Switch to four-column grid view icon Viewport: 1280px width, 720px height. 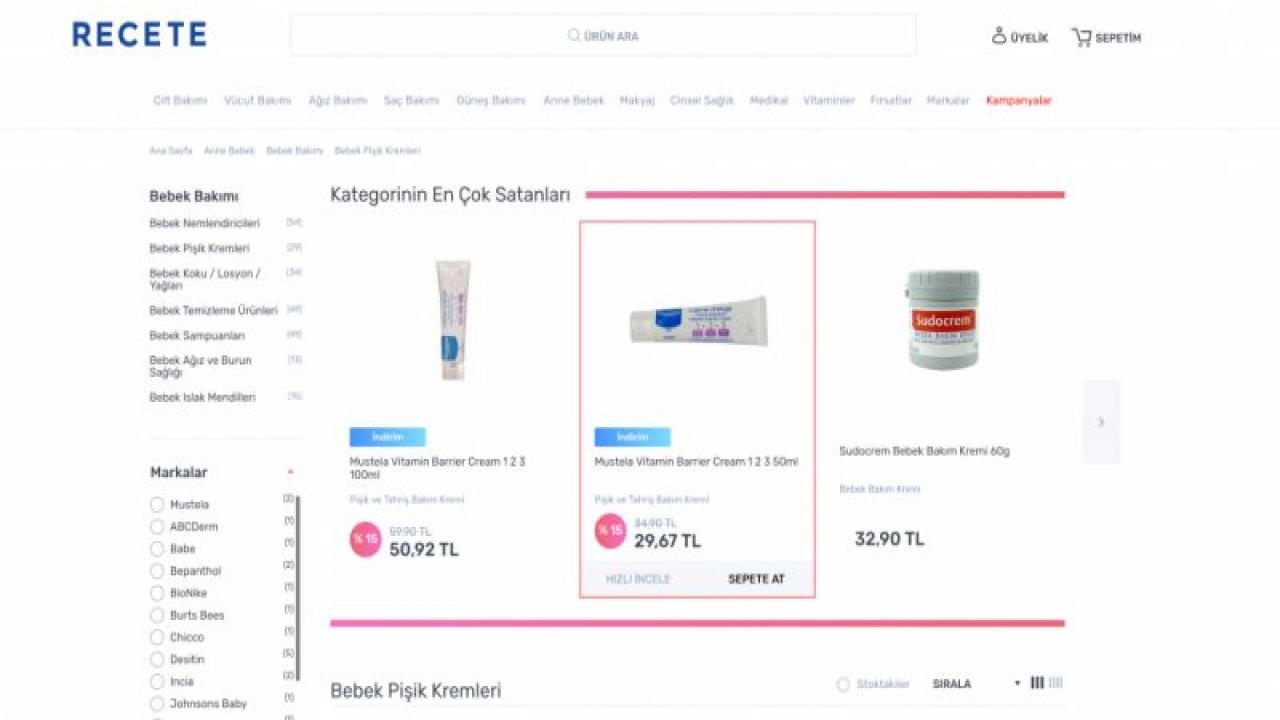click(x=1056, y=683)
